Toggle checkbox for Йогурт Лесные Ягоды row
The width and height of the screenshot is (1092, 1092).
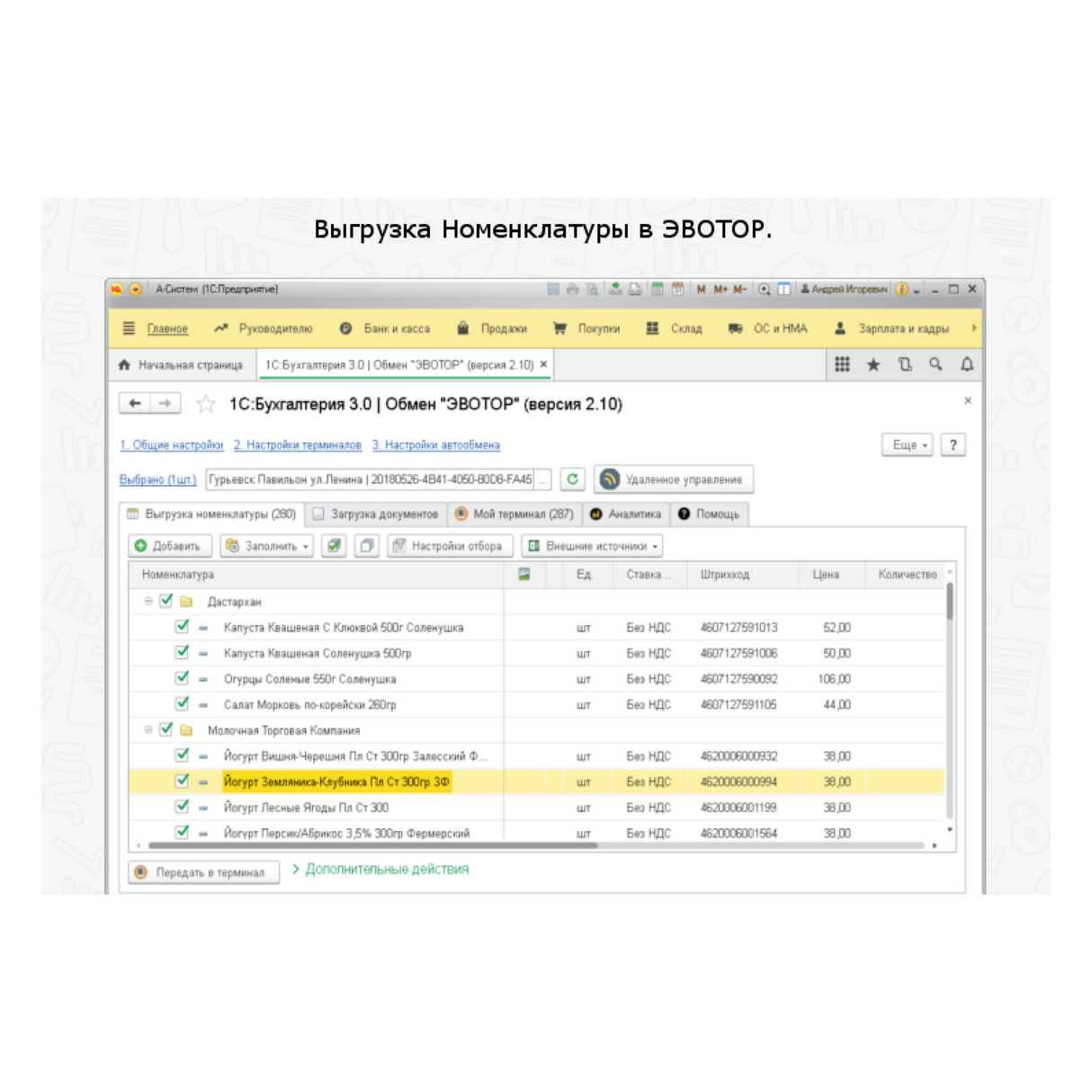(183, 807)
